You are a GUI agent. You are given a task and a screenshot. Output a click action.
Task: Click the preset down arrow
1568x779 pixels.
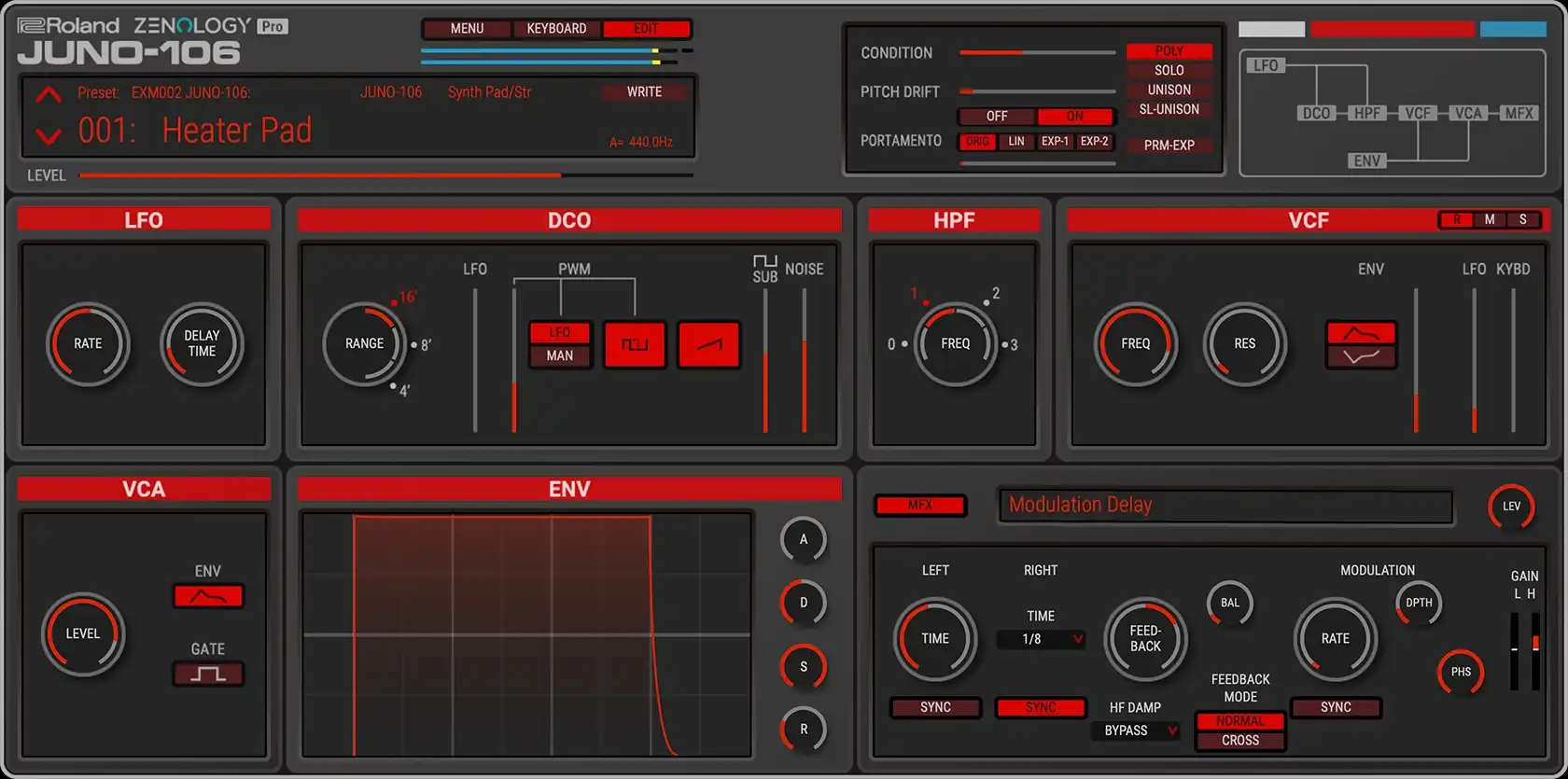pyautogui.click(x=49, y=136)
